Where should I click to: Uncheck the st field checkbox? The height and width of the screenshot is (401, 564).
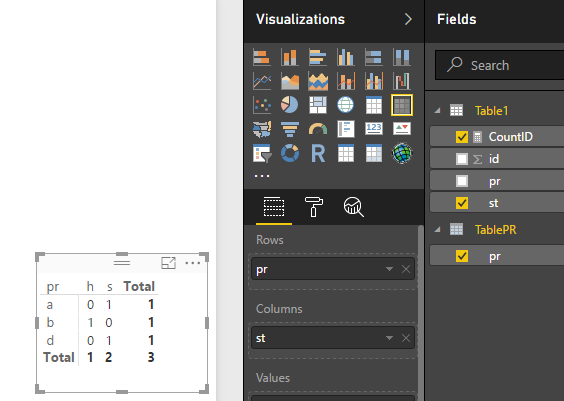coord(462,203)
